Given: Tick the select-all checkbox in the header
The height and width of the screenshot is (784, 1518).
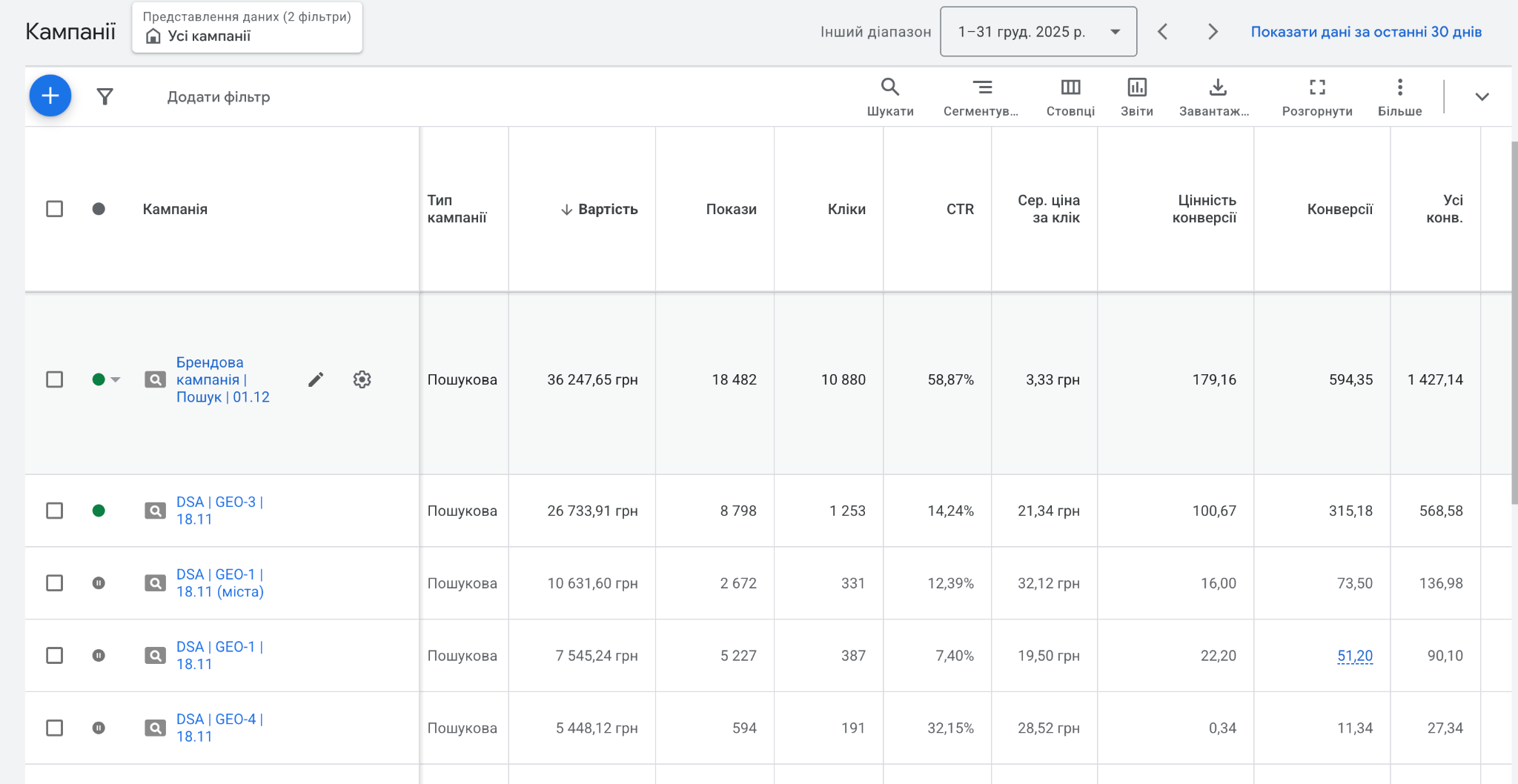Looking at the screenshot, I should pyautogui.click(x=55, y=209).
